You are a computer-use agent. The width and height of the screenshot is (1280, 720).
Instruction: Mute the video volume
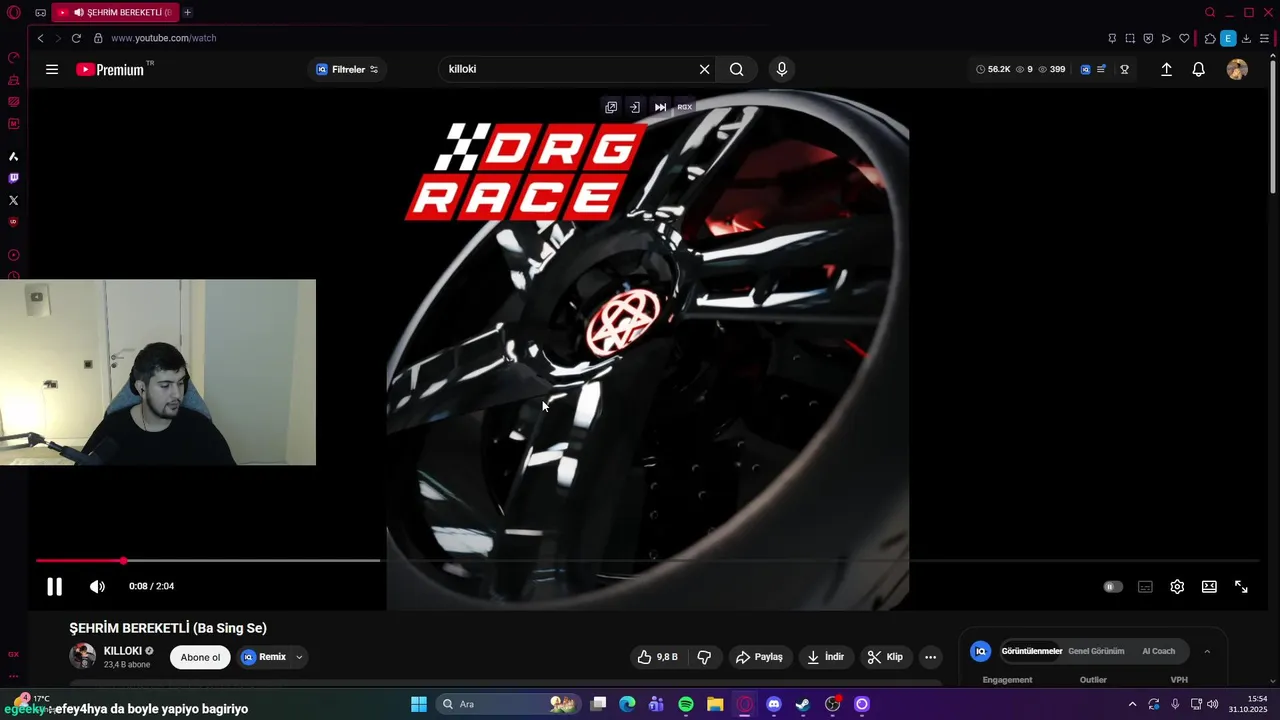[97, 586]
